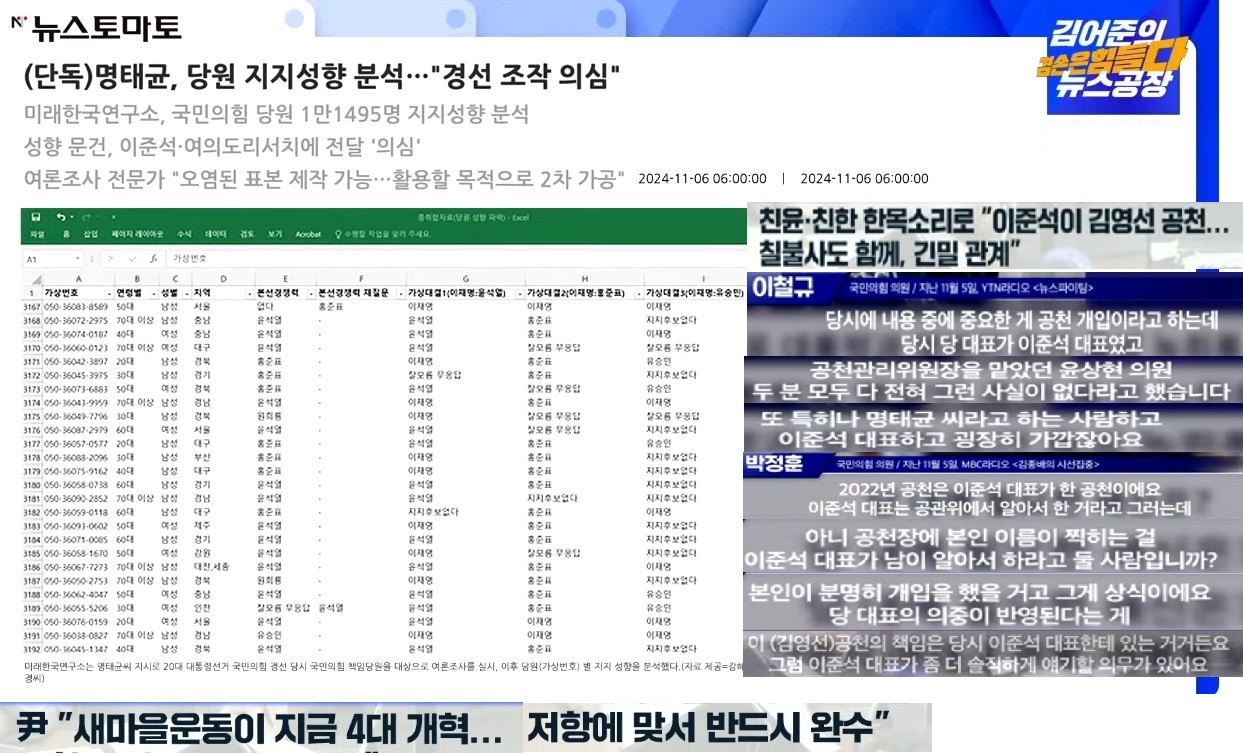
Task: Select column A header in the spreadsheet
Action: tap(79, 279)
